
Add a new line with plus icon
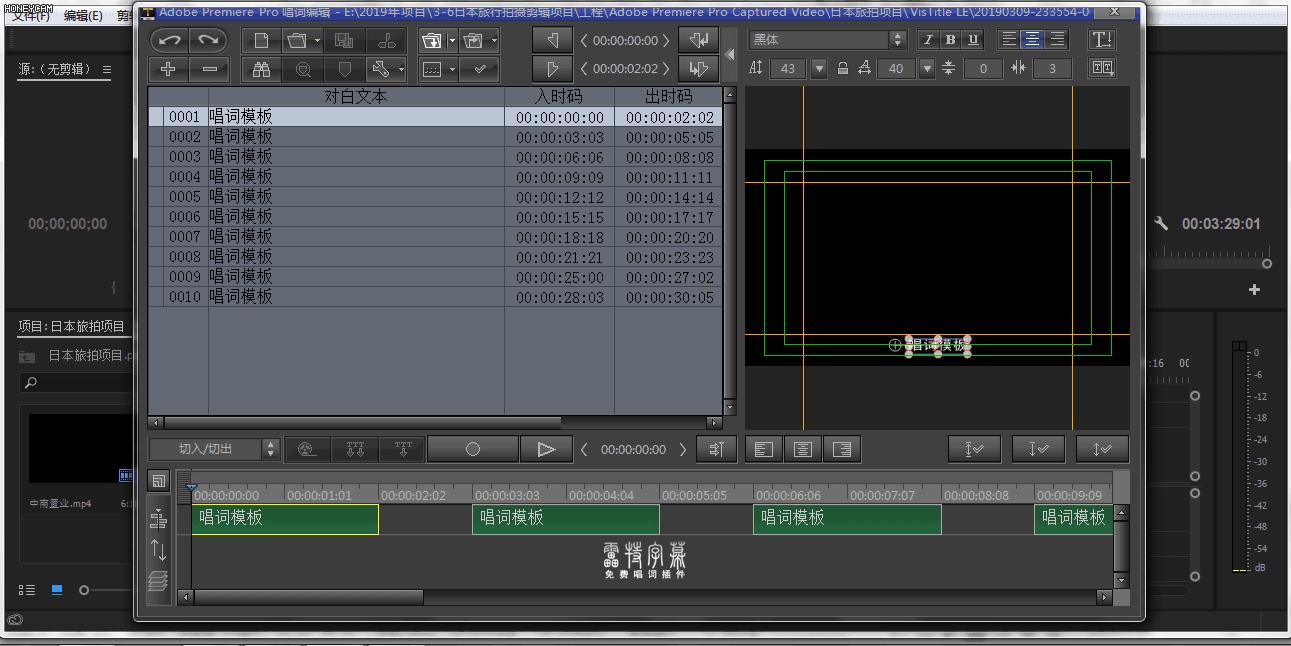pyautogui.click(x=169, y=69)
